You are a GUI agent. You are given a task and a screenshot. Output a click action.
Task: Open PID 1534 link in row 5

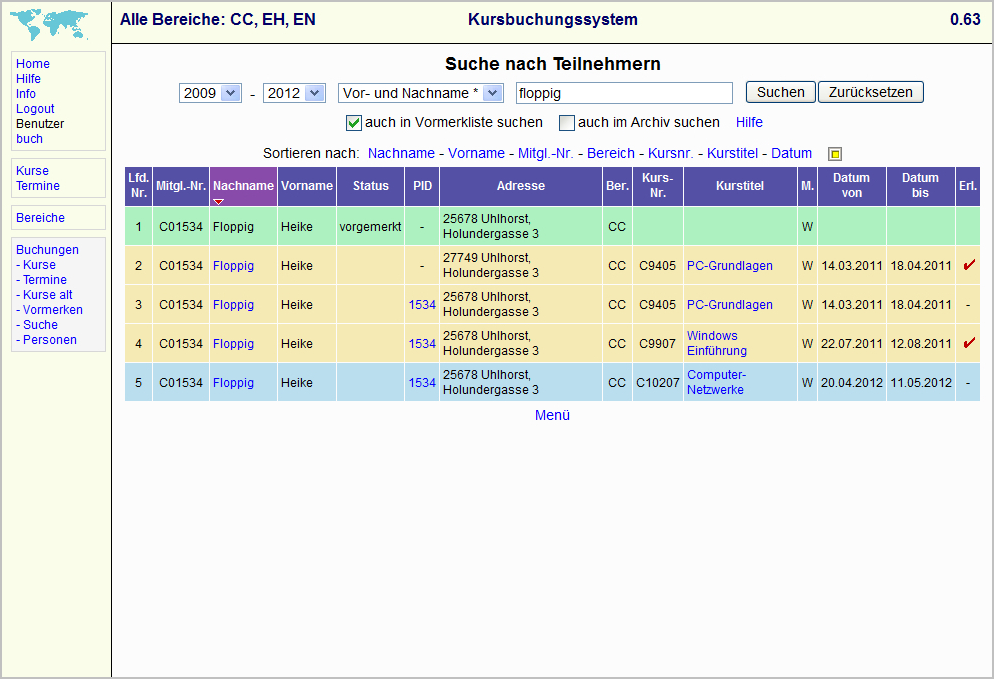pos(422,383)
